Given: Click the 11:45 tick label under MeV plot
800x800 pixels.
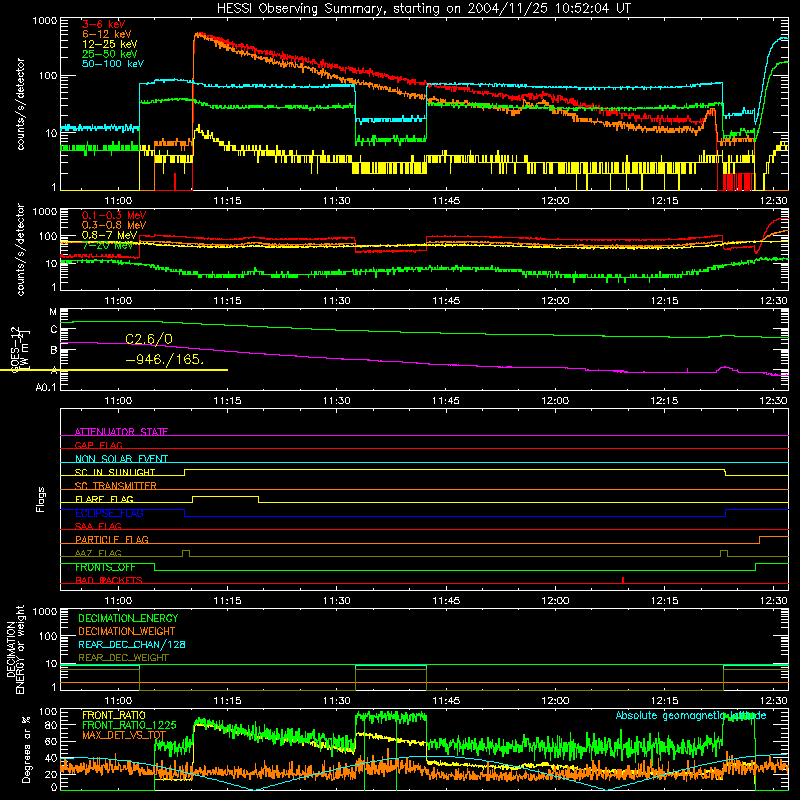Looking at the screenshot, I should 446,301.
